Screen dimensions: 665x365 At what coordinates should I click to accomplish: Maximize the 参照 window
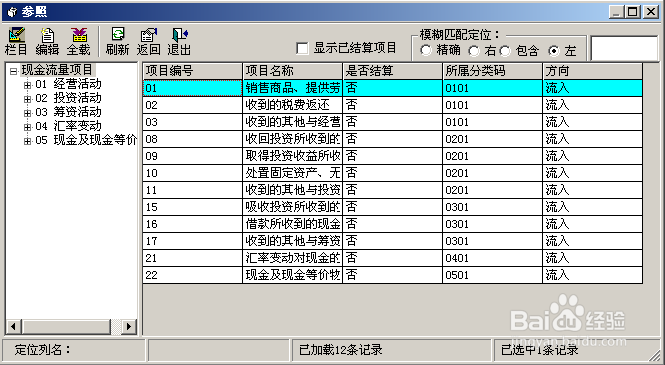tap(632, 11)
